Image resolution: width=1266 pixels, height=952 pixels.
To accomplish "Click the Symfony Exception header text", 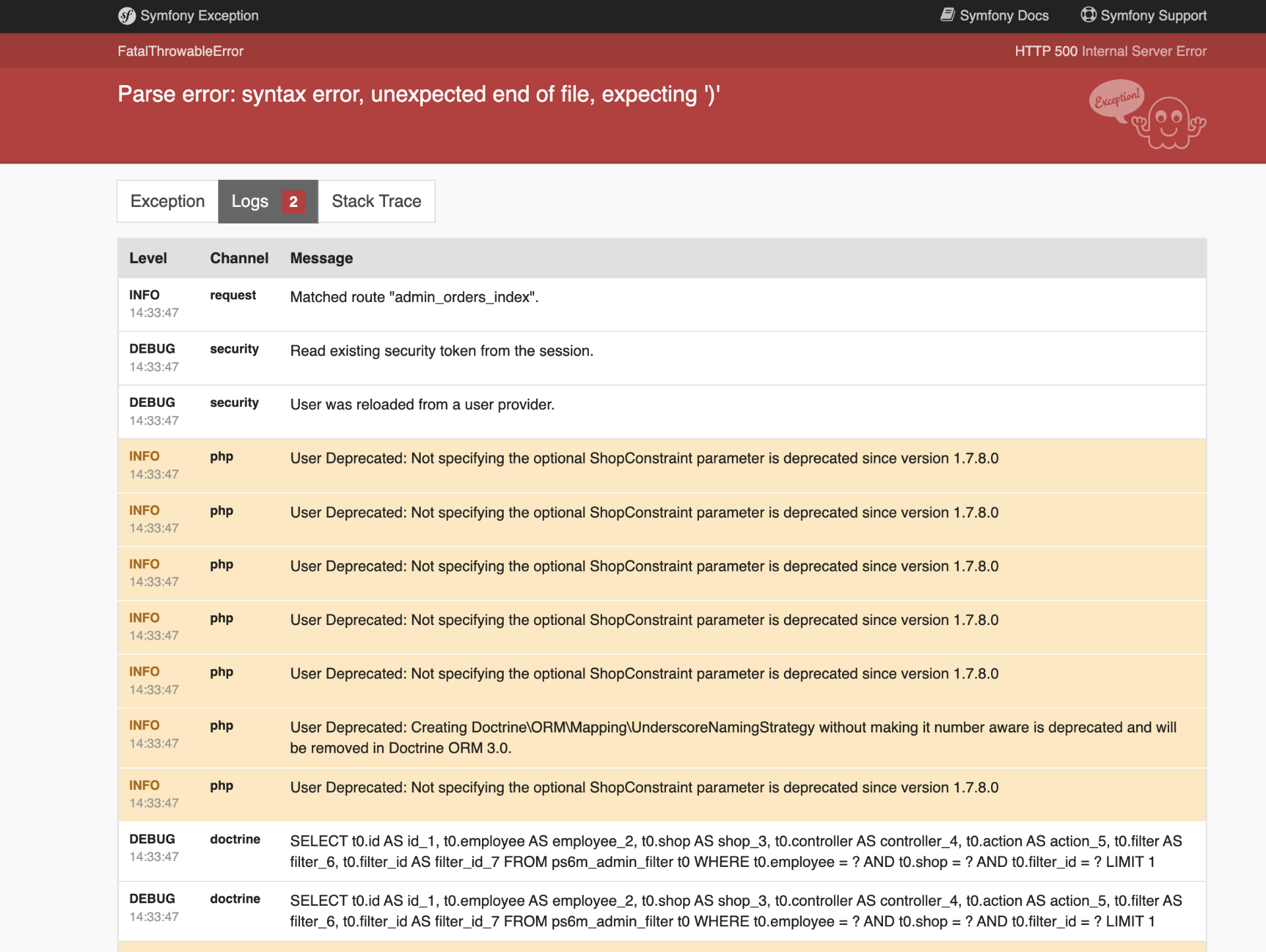I will [x=199, y=16].
